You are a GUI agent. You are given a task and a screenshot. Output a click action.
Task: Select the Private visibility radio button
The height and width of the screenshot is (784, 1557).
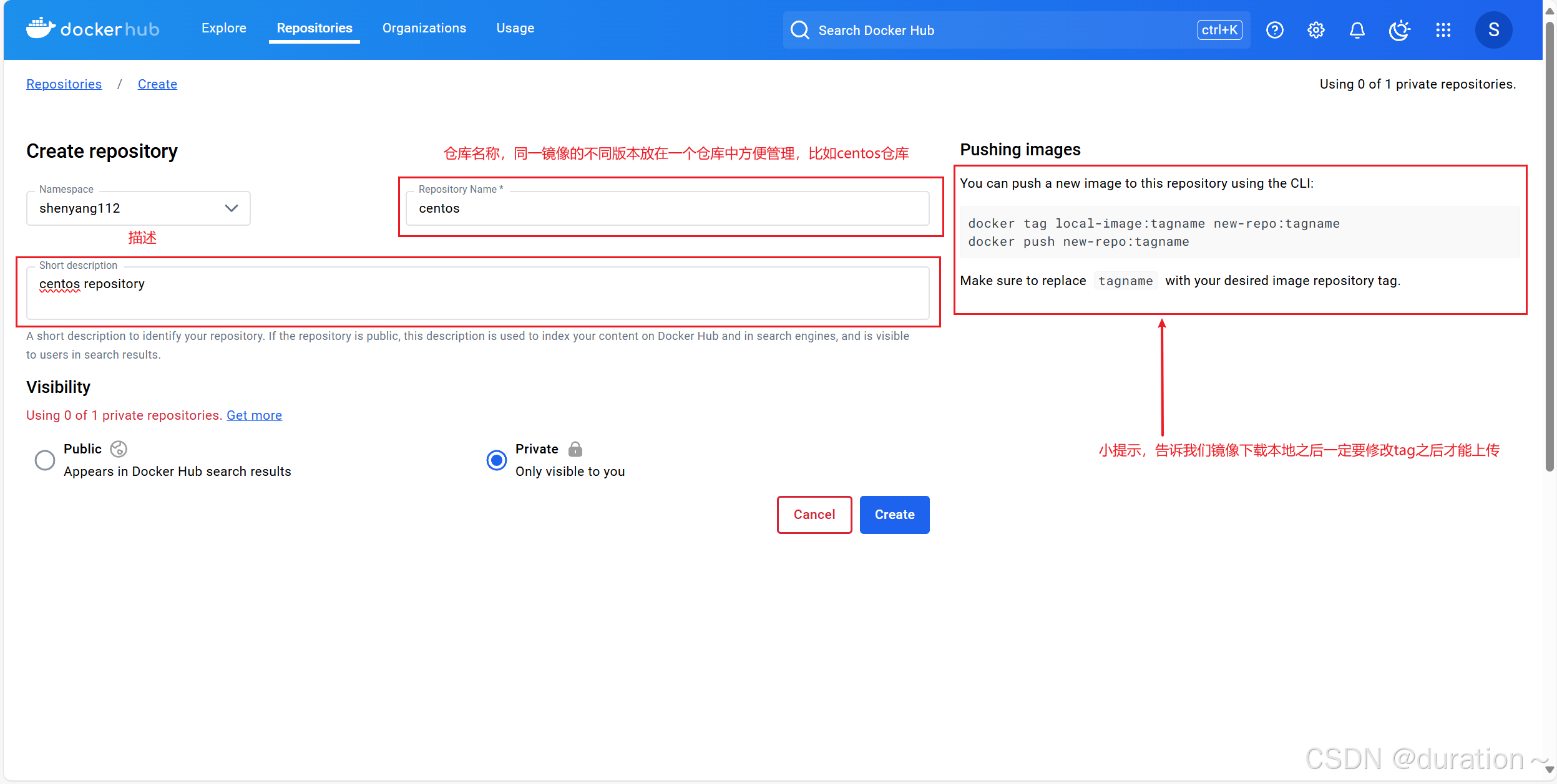497,460
